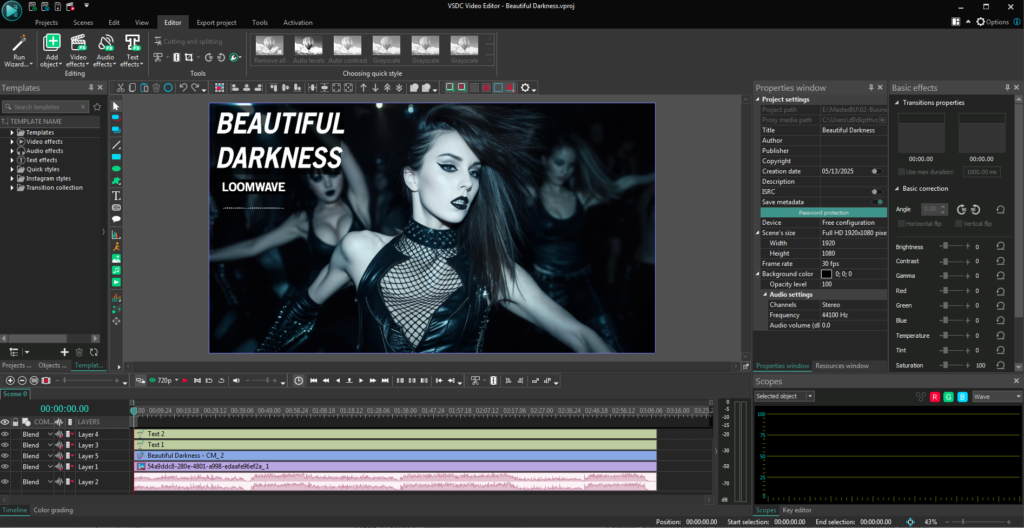Select the Add audio tool
1024x528 pixels.
coord(116,270)
